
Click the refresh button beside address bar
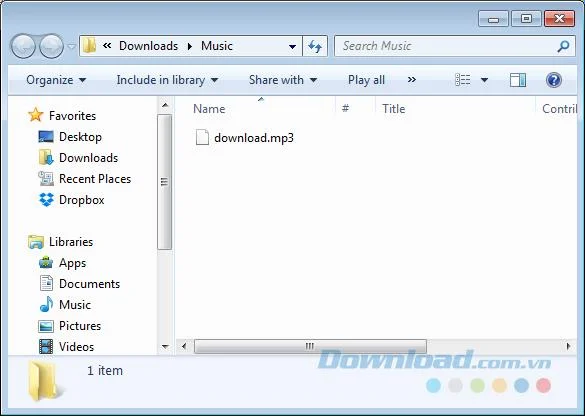[x=315, y=46]
